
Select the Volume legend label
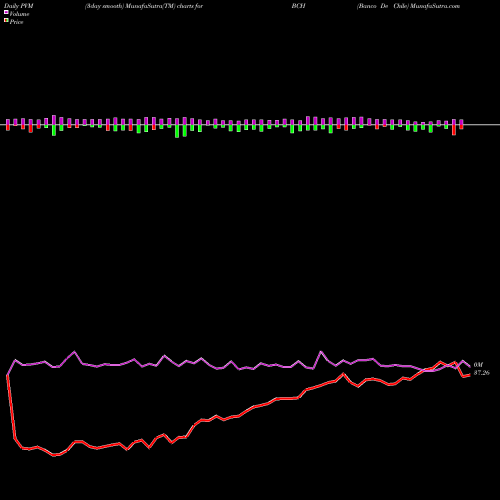pos(19,14)
